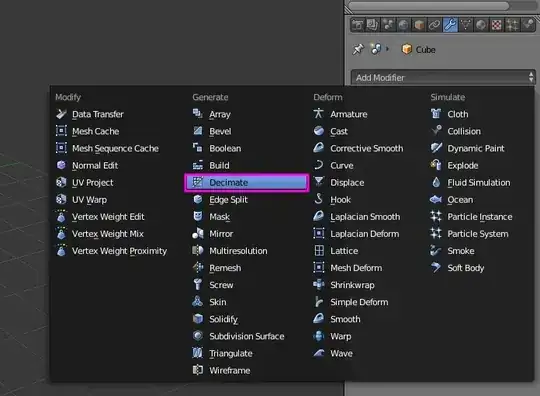The height and width of the screenshot is (396, 540).
Task: Add the Laplacian Smooth modifier
Action: pos(357,217)
